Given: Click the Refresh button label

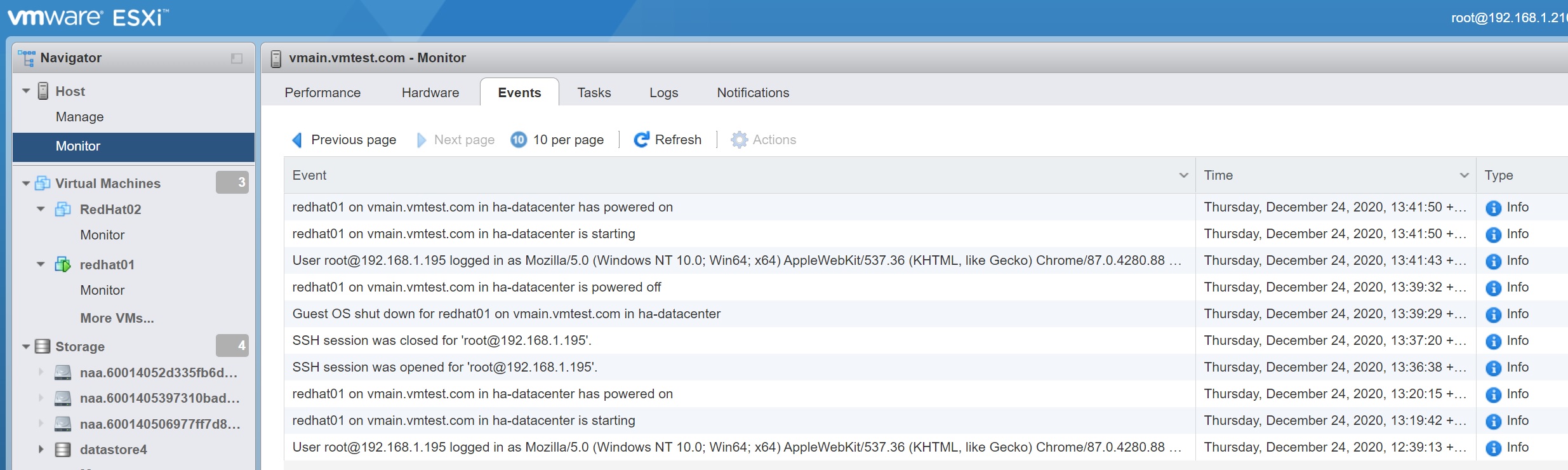Looking at the screenshot, I should [678, 140].
